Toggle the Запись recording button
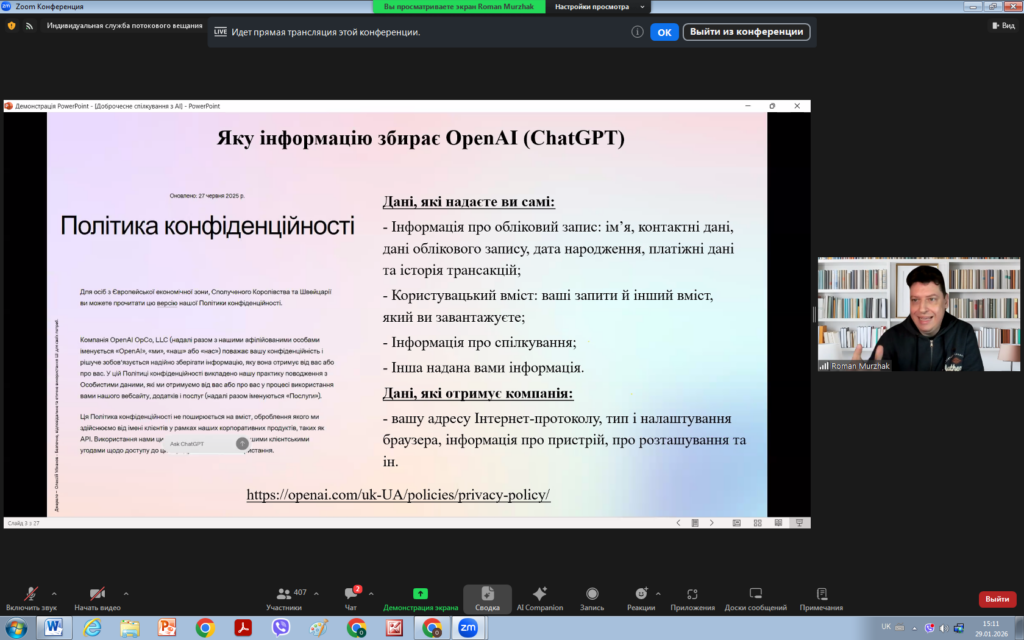The image size is (1024, 640). [x=592, y=597]
